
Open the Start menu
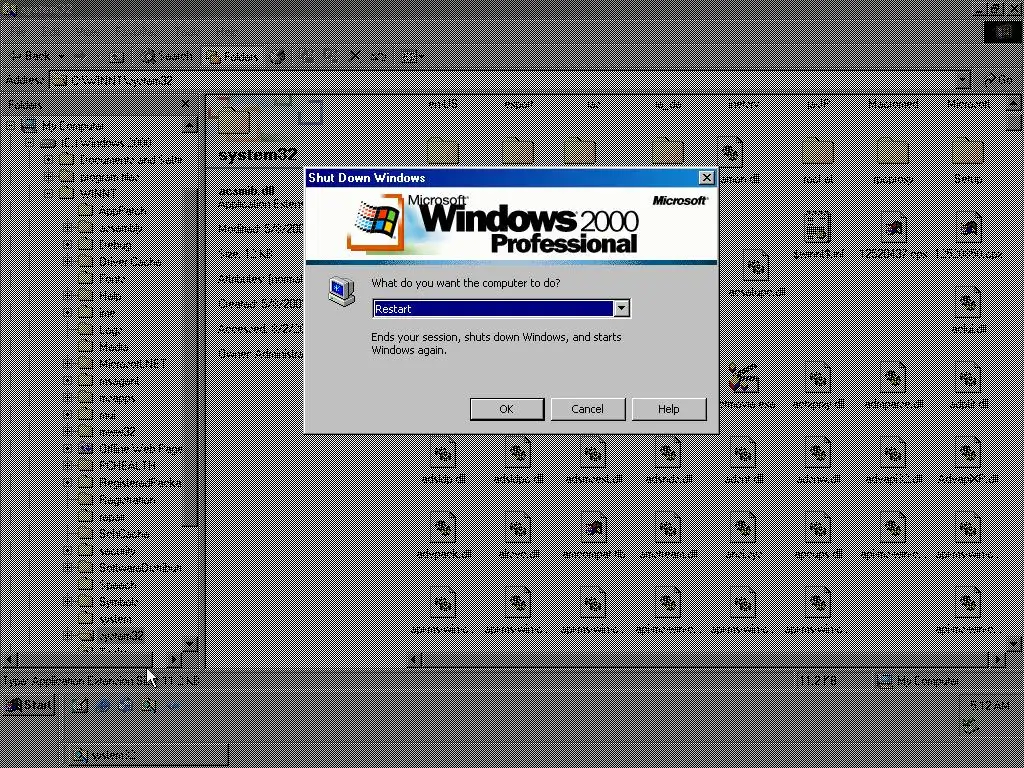point(29,705)
